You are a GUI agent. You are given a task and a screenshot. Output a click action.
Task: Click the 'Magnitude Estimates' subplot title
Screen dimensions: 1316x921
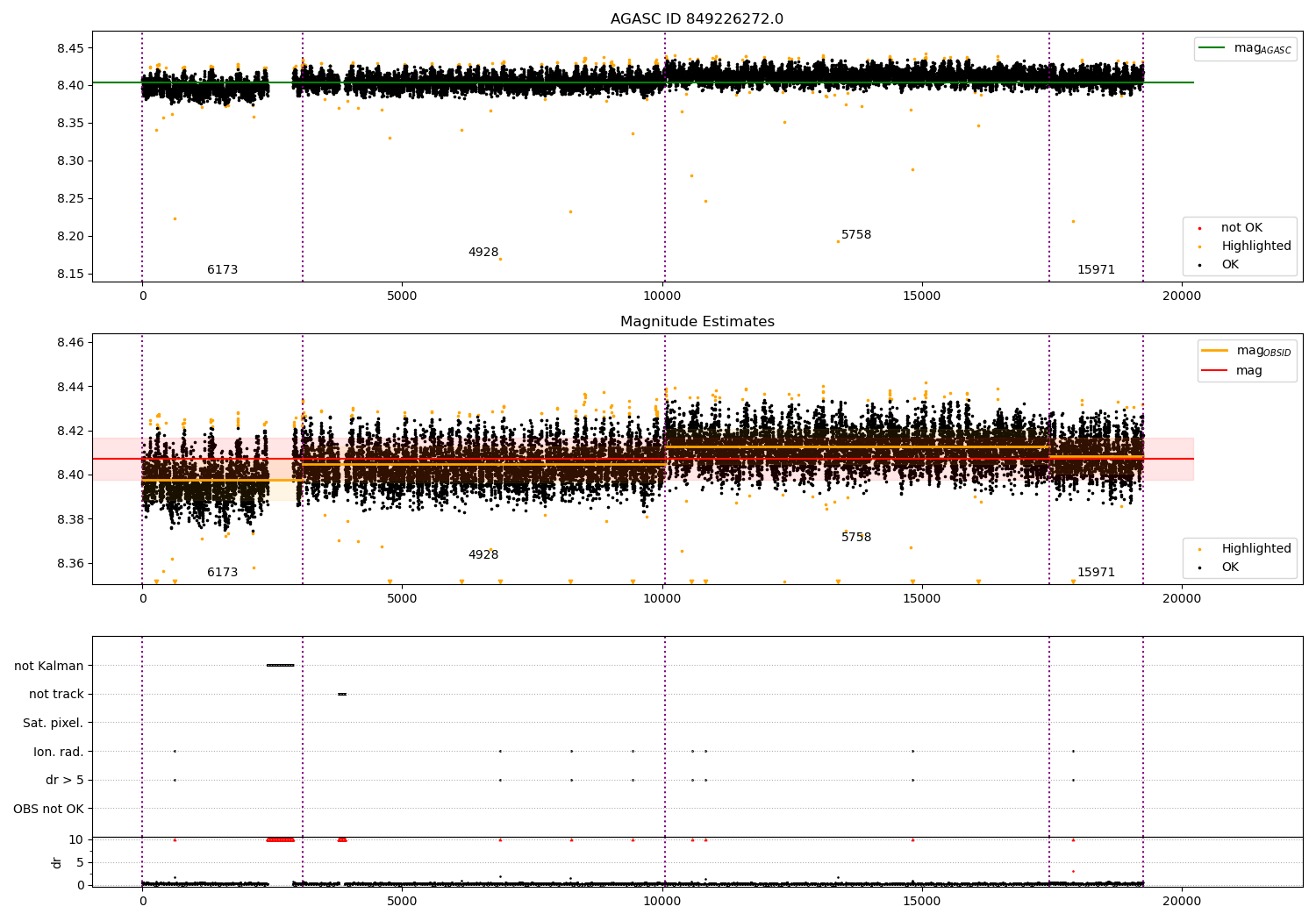[697, 322]
